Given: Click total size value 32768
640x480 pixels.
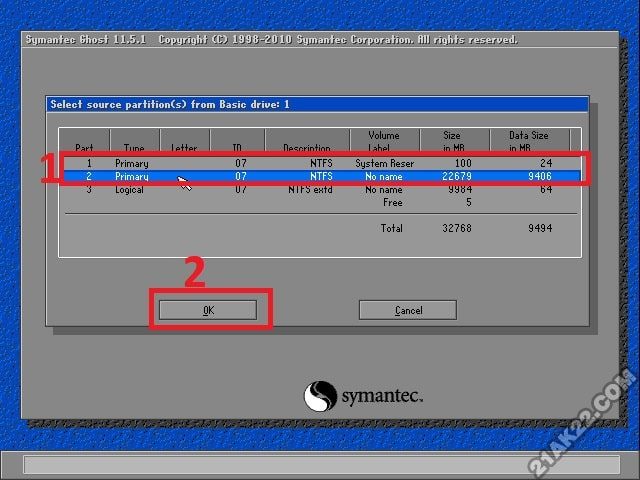Looking at the screenshot, I should coord(457,228).
